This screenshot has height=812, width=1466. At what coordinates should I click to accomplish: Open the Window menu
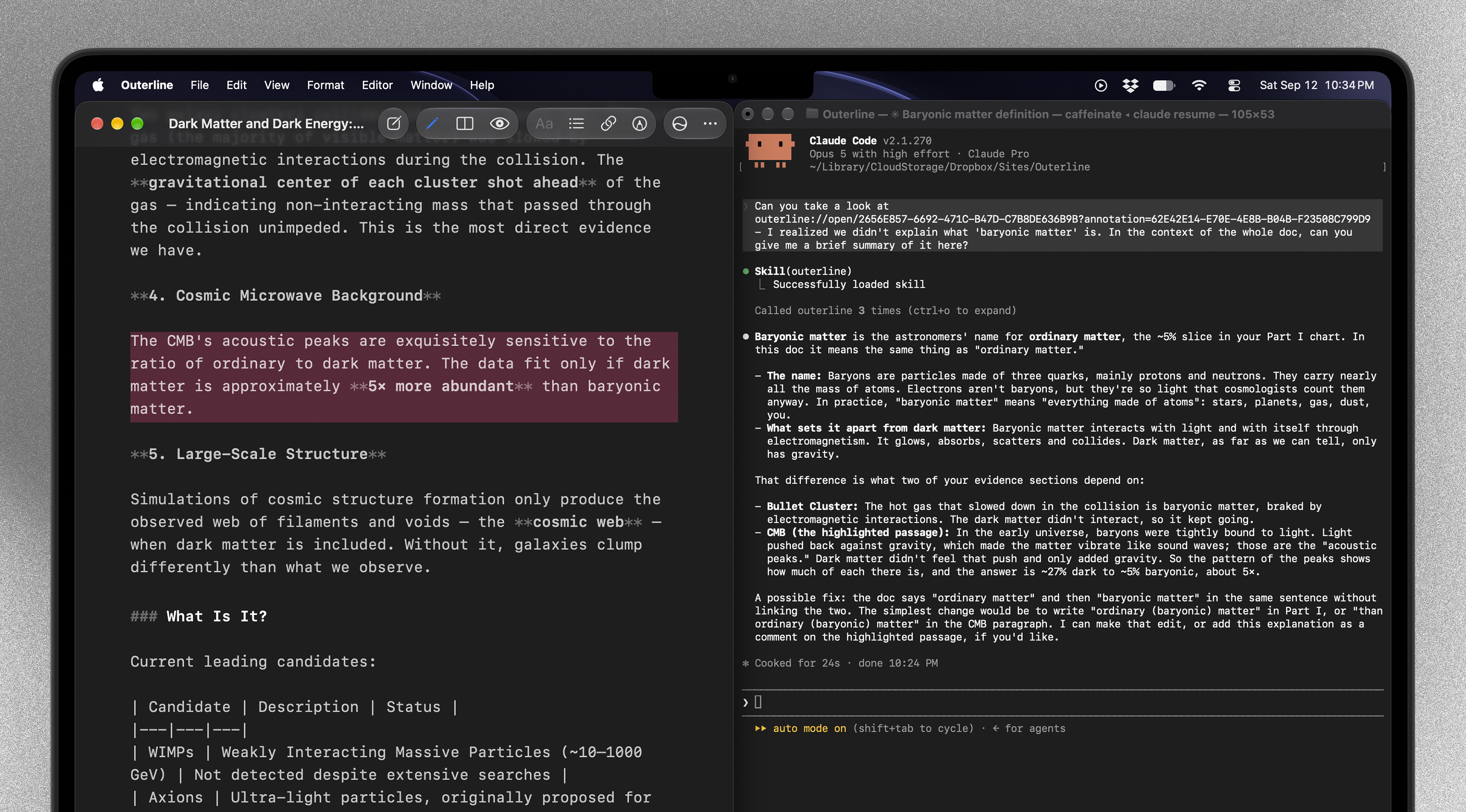(431, 85)
